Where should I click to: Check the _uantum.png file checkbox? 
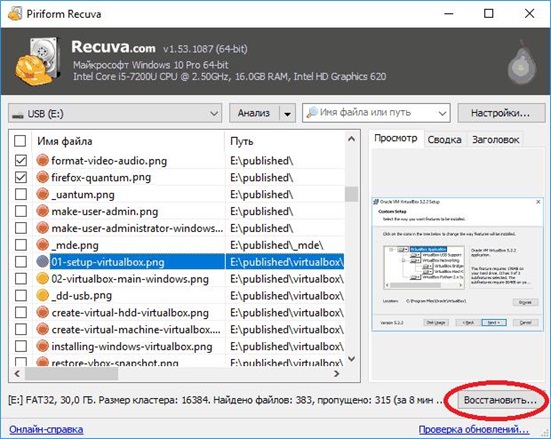click(21, 194)
